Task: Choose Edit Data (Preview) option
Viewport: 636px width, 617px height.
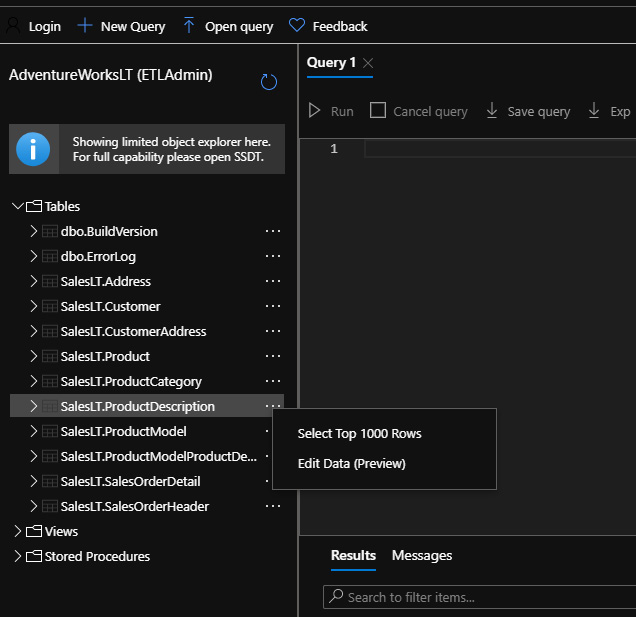Action: tap(351, 463)
